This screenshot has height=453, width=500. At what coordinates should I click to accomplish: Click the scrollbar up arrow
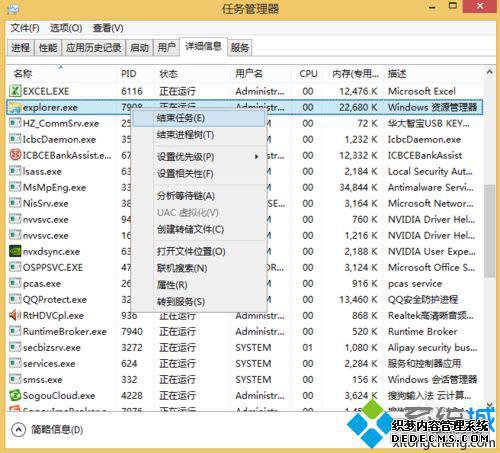click(x=489, y=72)
